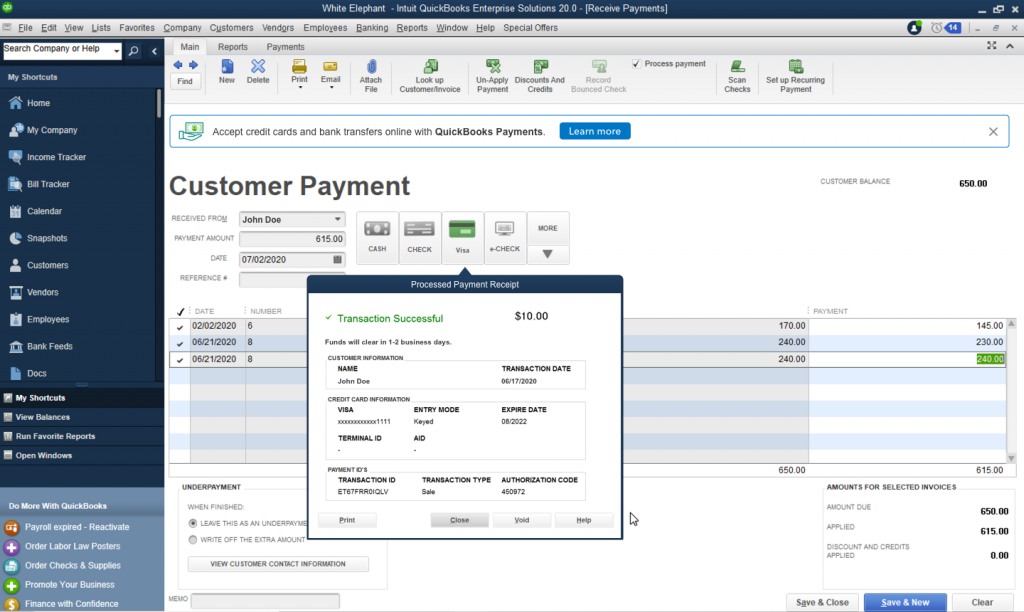1024x612 pixels.
Task: Click the Memo input field
Action: [265, 600]
